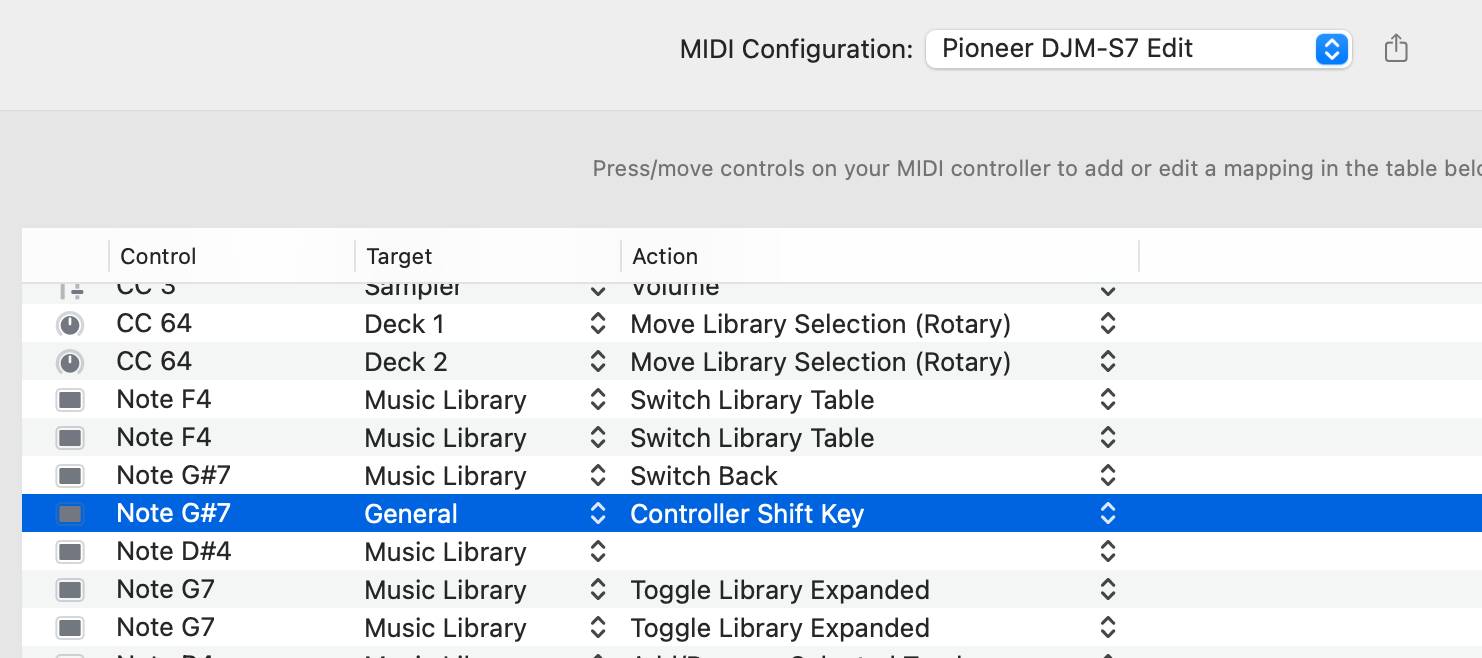Click button icon of Switch Back row
Image resolution: width=1482 pixels, height=658 pixels.
pos(70,476)
